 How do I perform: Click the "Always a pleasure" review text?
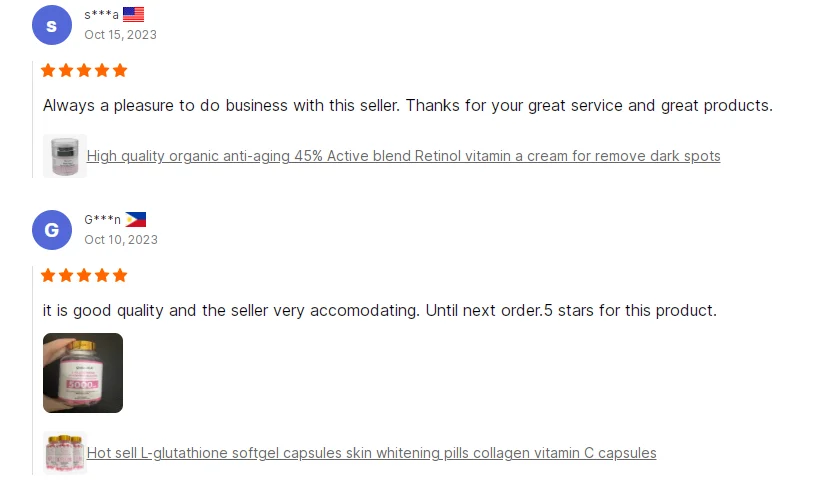(x=407, y=105)
